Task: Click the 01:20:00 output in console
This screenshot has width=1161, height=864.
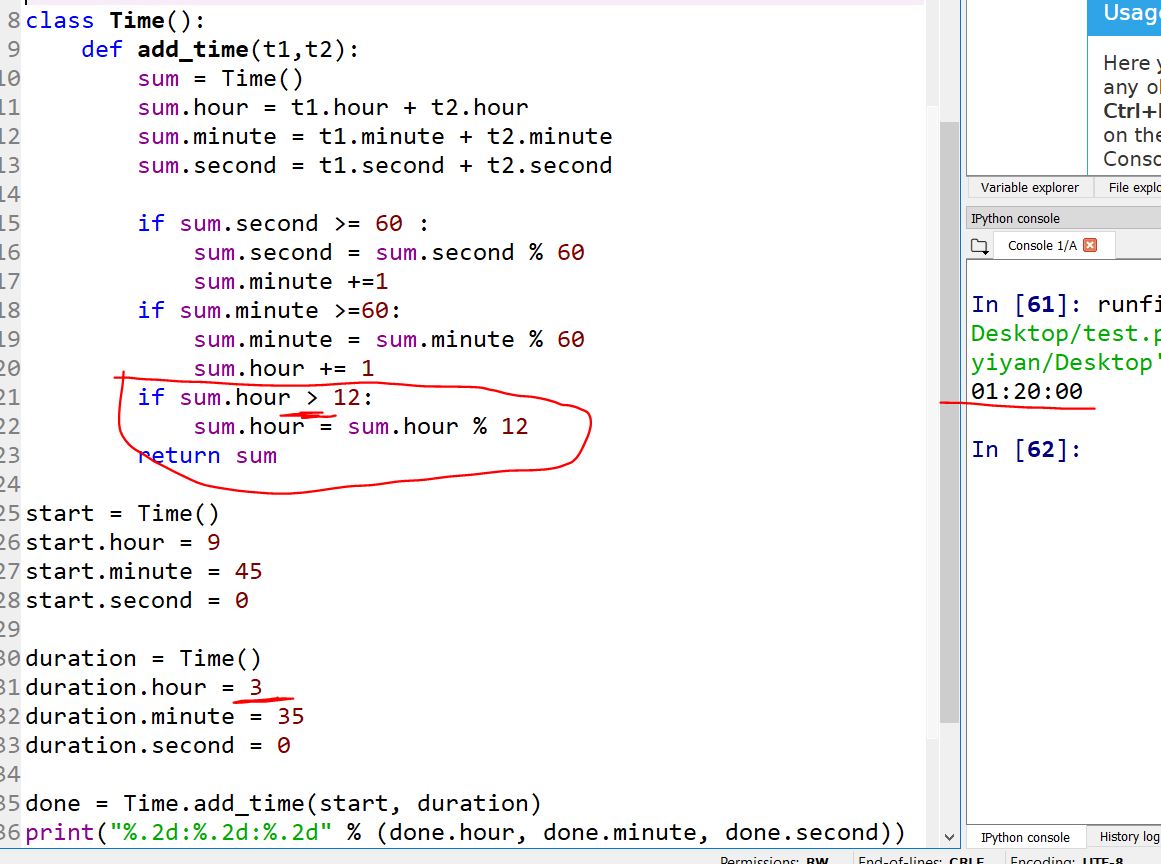Action: pyautogui.click(x=1027, y=392)
